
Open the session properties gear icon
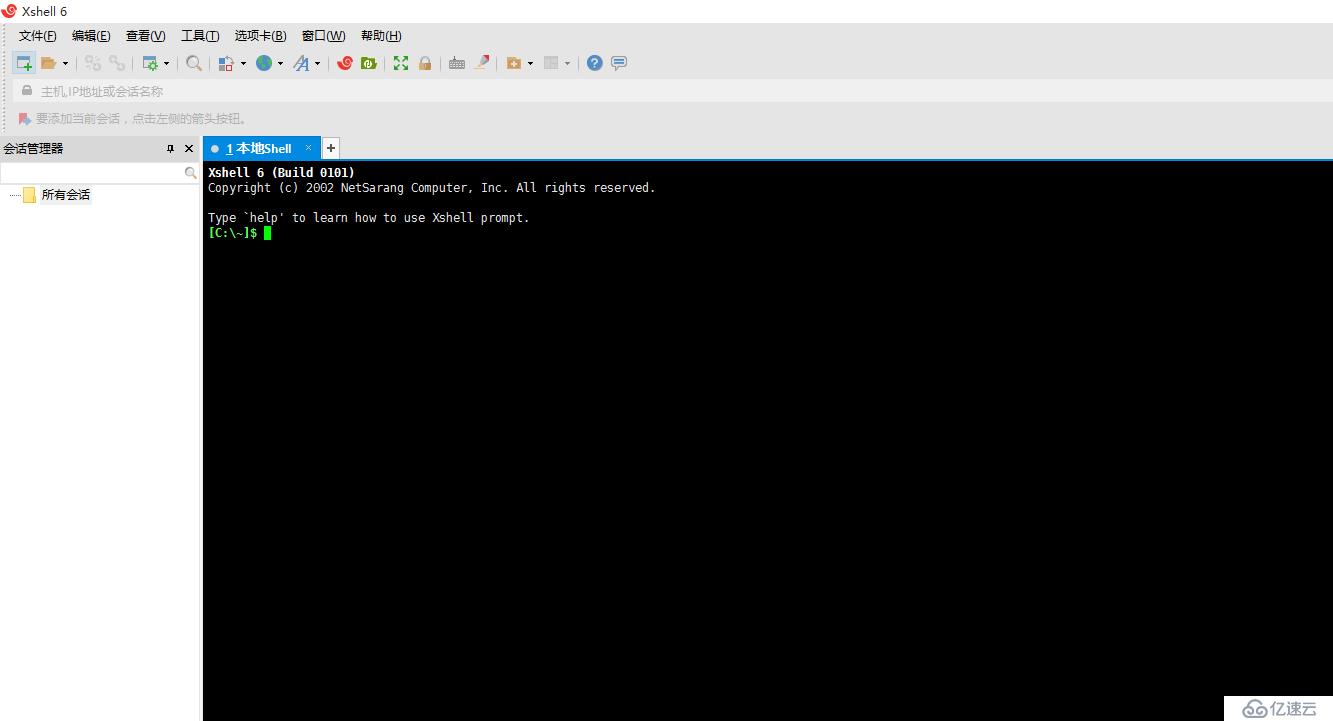click(150, 63)
